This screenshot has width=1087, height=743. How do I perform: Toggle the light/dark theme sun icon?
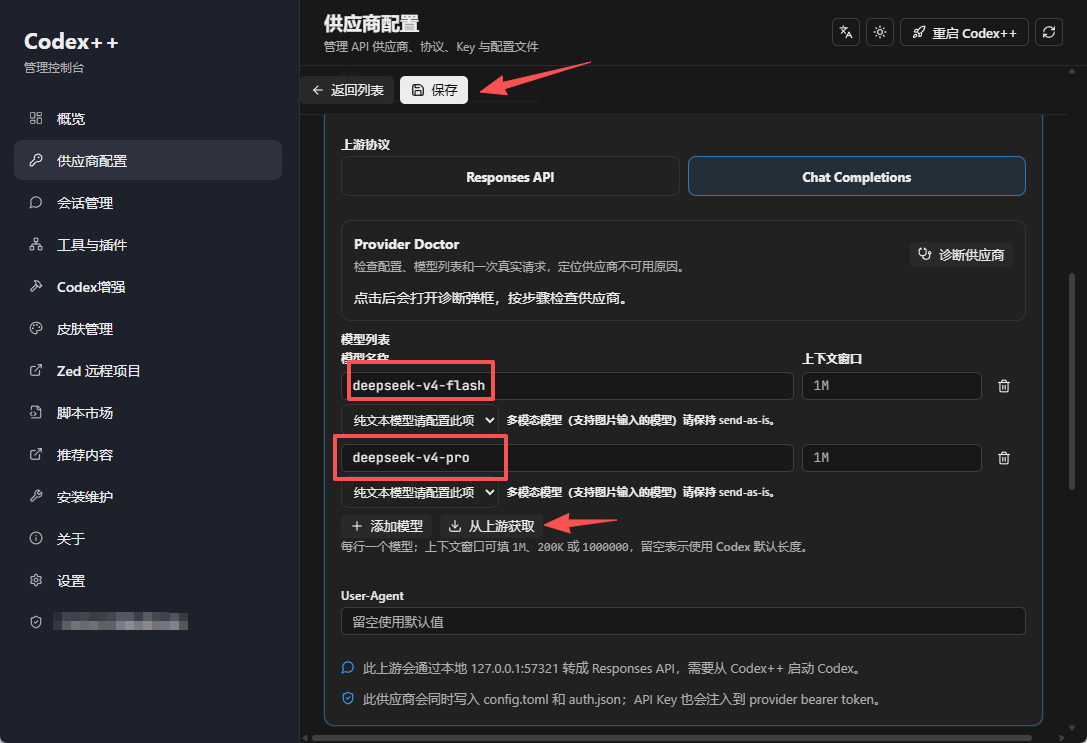pyautogui.click(x=880, y=33)
